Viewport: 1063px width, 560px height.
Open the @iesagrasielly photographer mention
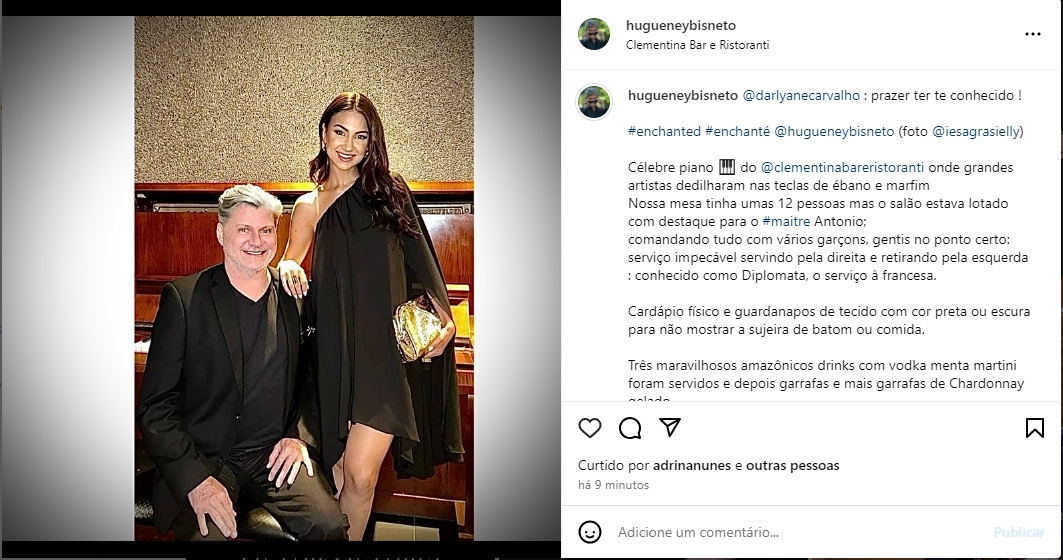[976, 132]
